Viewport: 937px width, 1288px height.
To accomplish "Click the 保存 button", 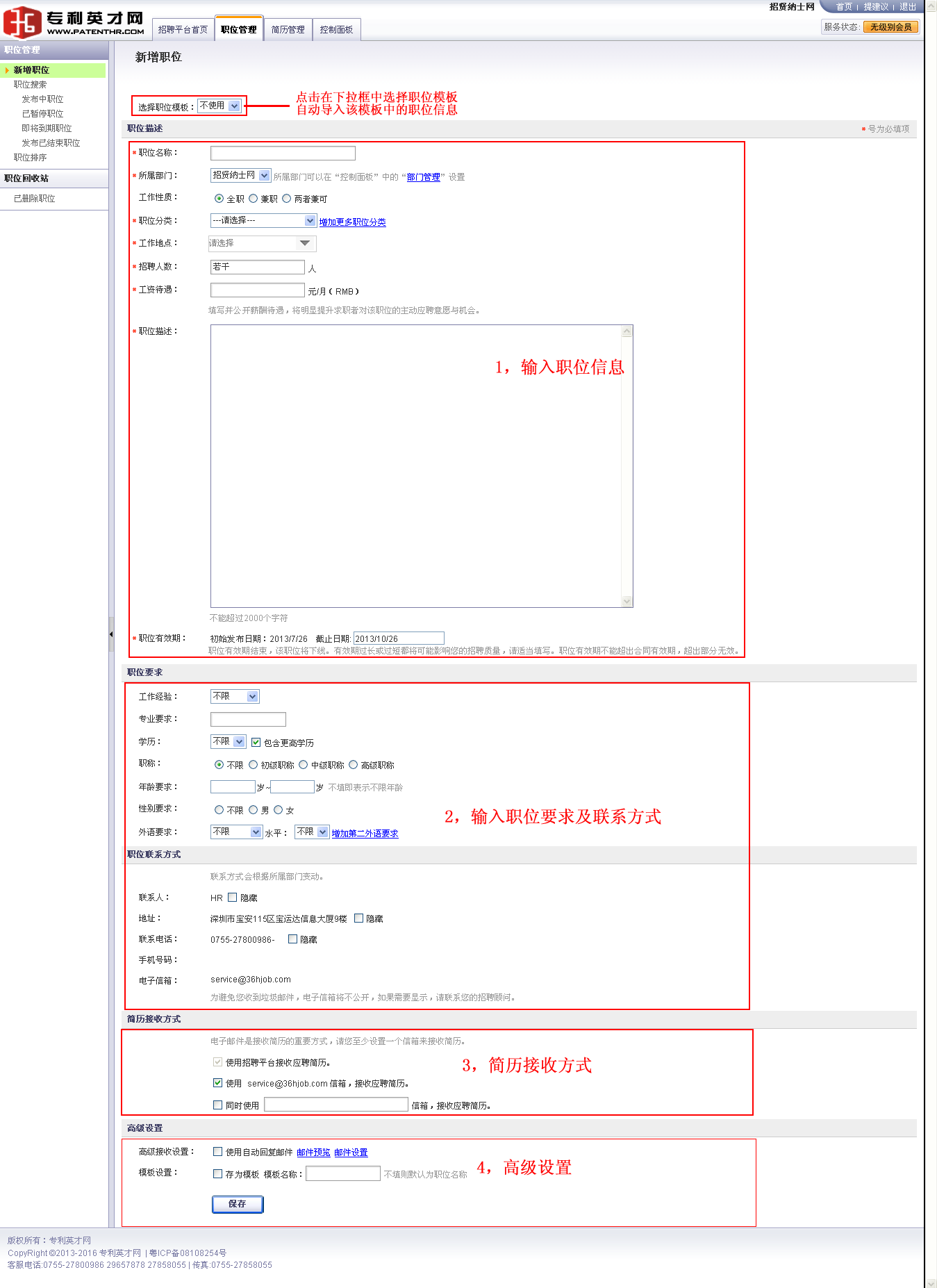I will 237,1204.
